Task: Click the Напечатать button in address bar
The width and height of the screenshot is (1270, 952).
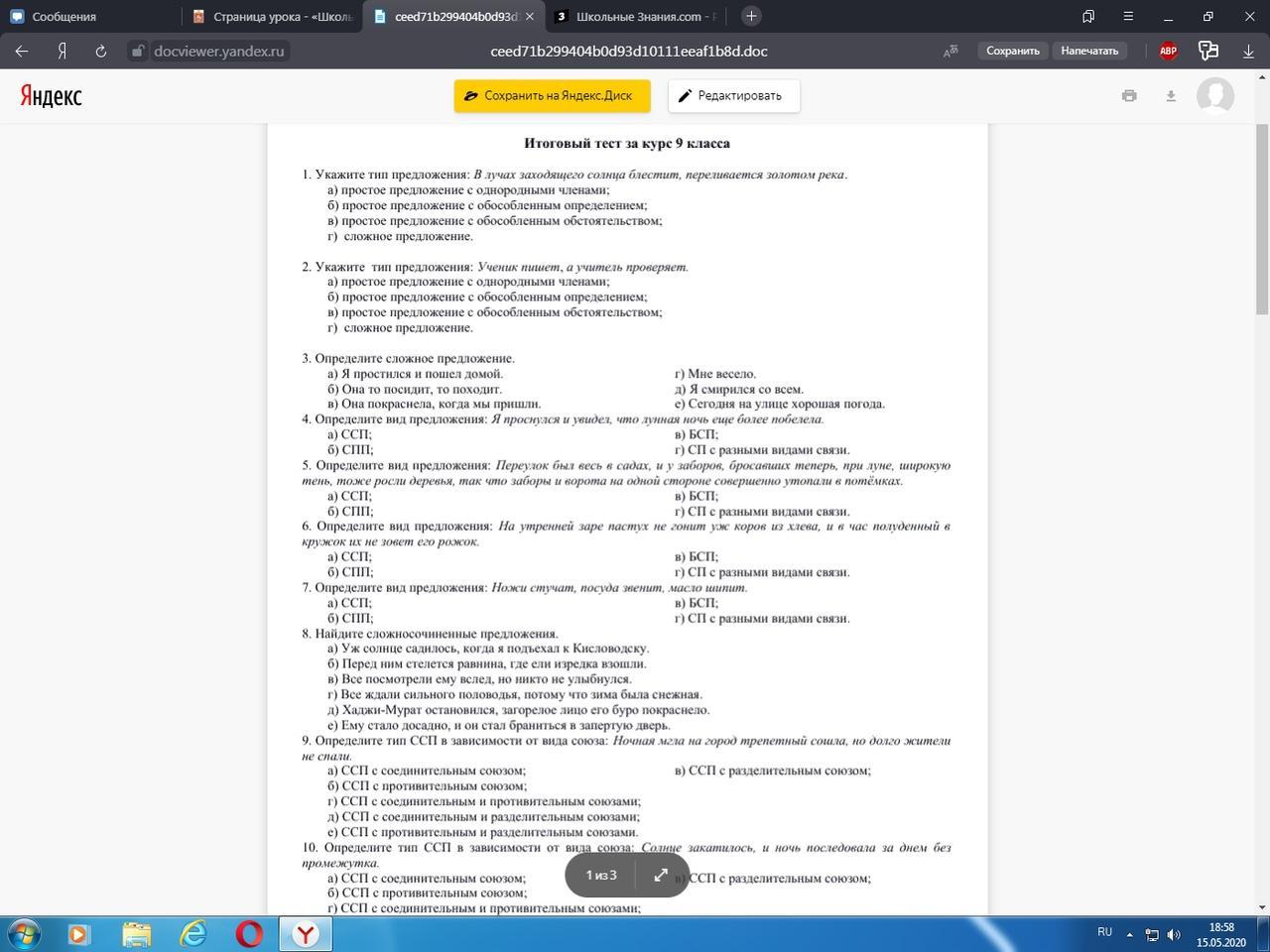Action: pos(1089,51)
